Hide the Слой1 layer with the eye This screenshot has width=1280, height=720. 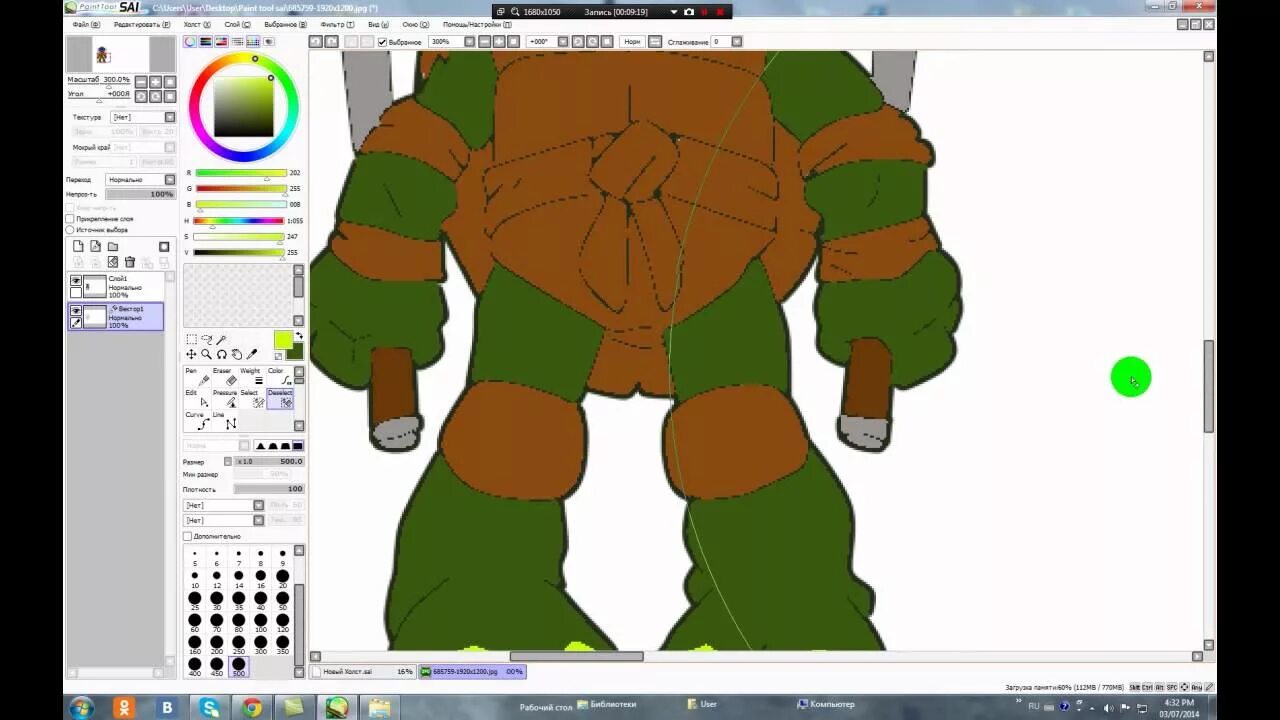tap(76, 282)
